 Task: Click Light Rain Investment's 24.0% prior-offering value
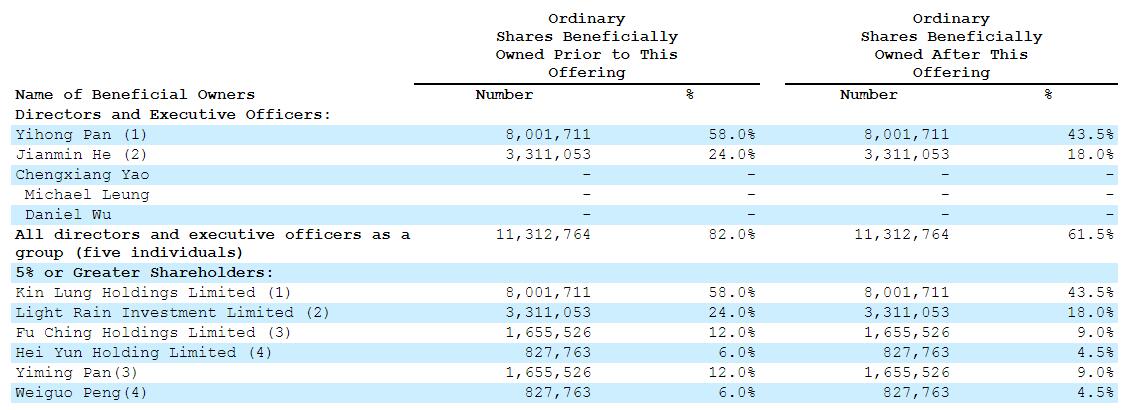click(731, 313)
